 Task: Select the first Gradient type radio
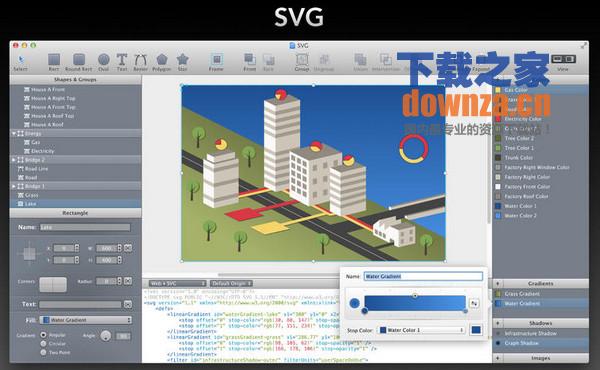tap(43, 335)
